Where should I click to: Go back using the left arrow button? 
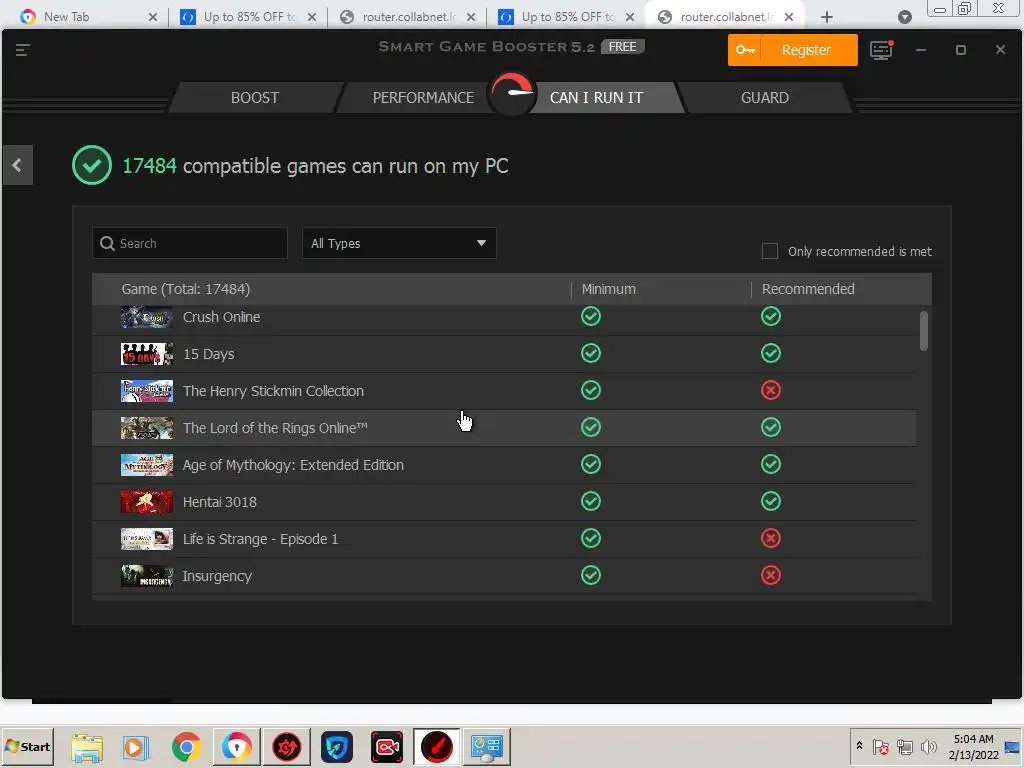(x=17, y=165)
